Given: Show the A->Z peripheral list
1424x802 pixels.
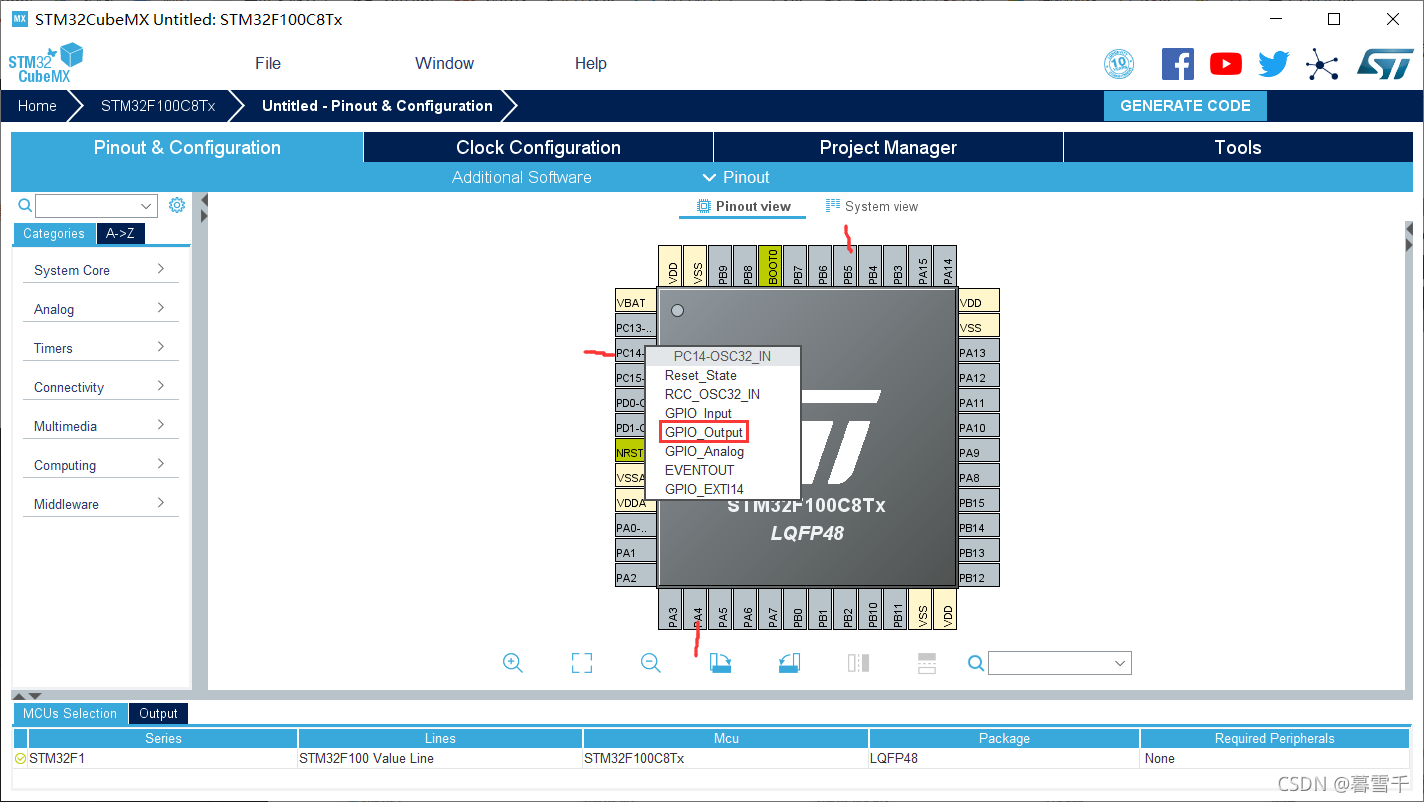Looking at the screenshot, I should pos(121,234).
